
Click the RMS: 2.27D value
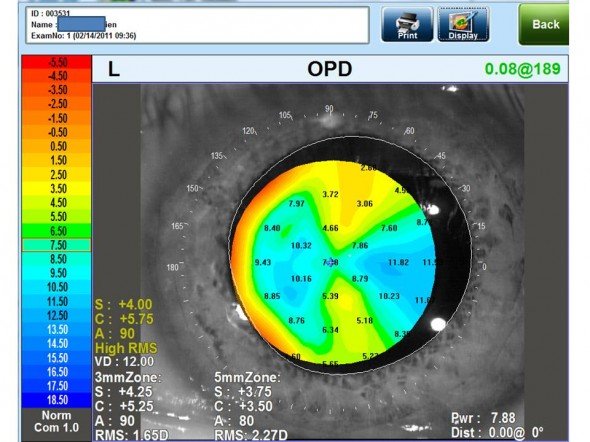click(251, 435)
